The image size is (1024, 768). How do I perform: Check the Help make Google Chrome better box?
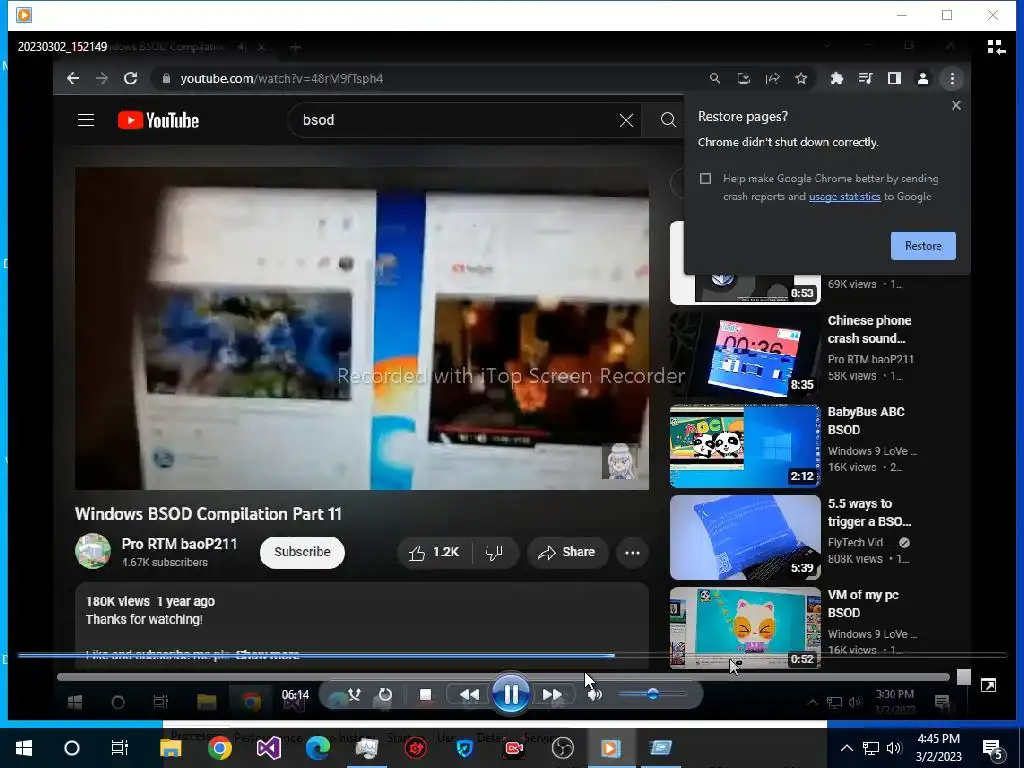705,178
